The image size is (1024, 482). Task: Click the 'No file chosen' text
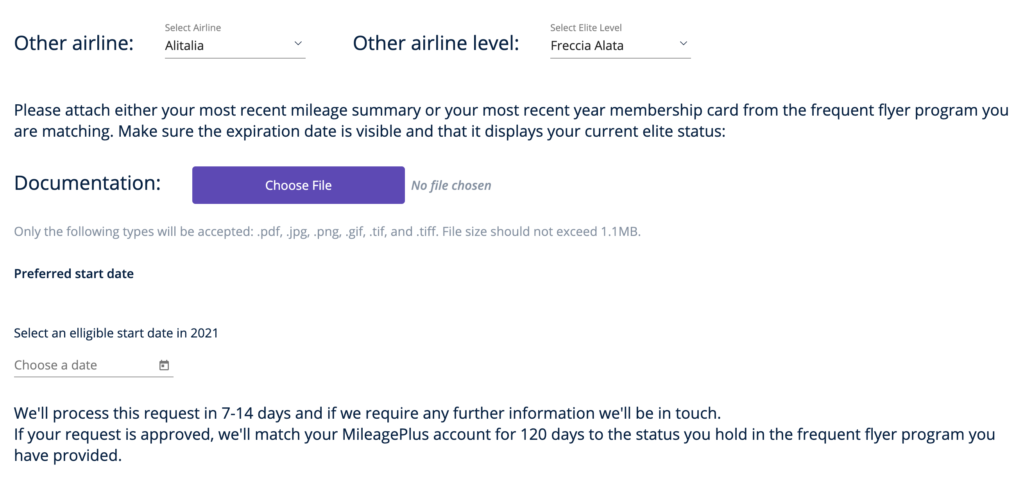point(451,185)
